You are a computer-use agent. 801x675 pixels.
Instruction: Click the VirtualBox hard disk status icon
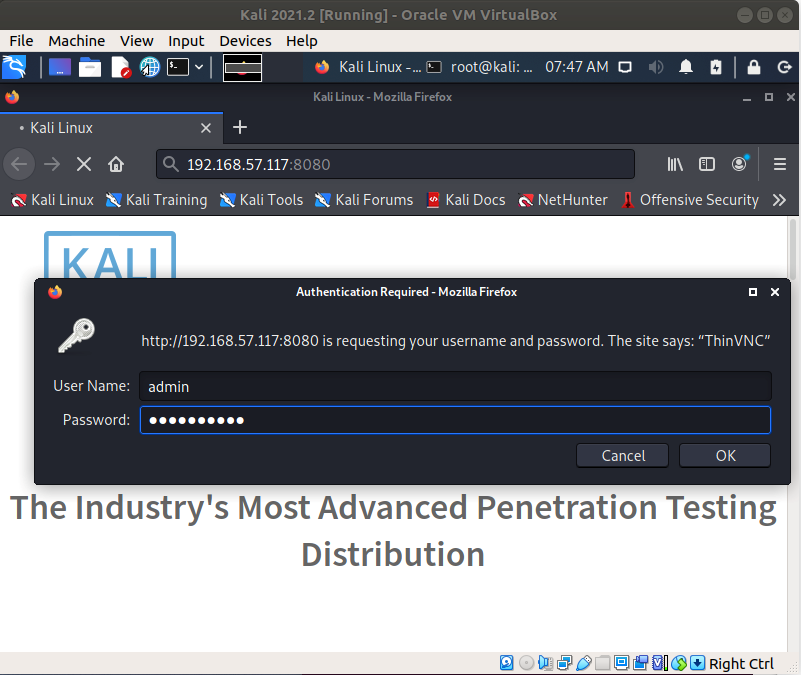[x=506, y=663]
